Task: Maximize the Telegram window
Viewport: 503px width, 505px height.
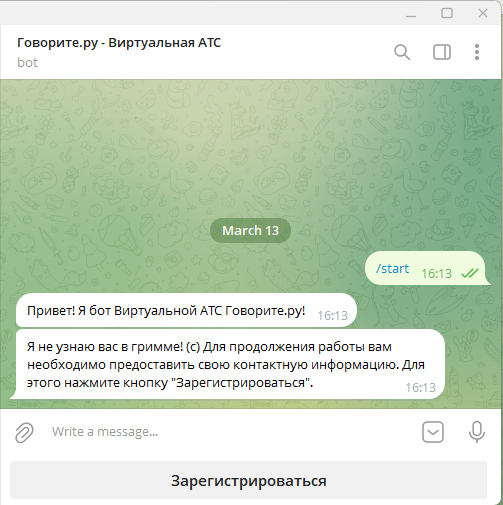Action: pyautogui.click(x=447, y=13)
